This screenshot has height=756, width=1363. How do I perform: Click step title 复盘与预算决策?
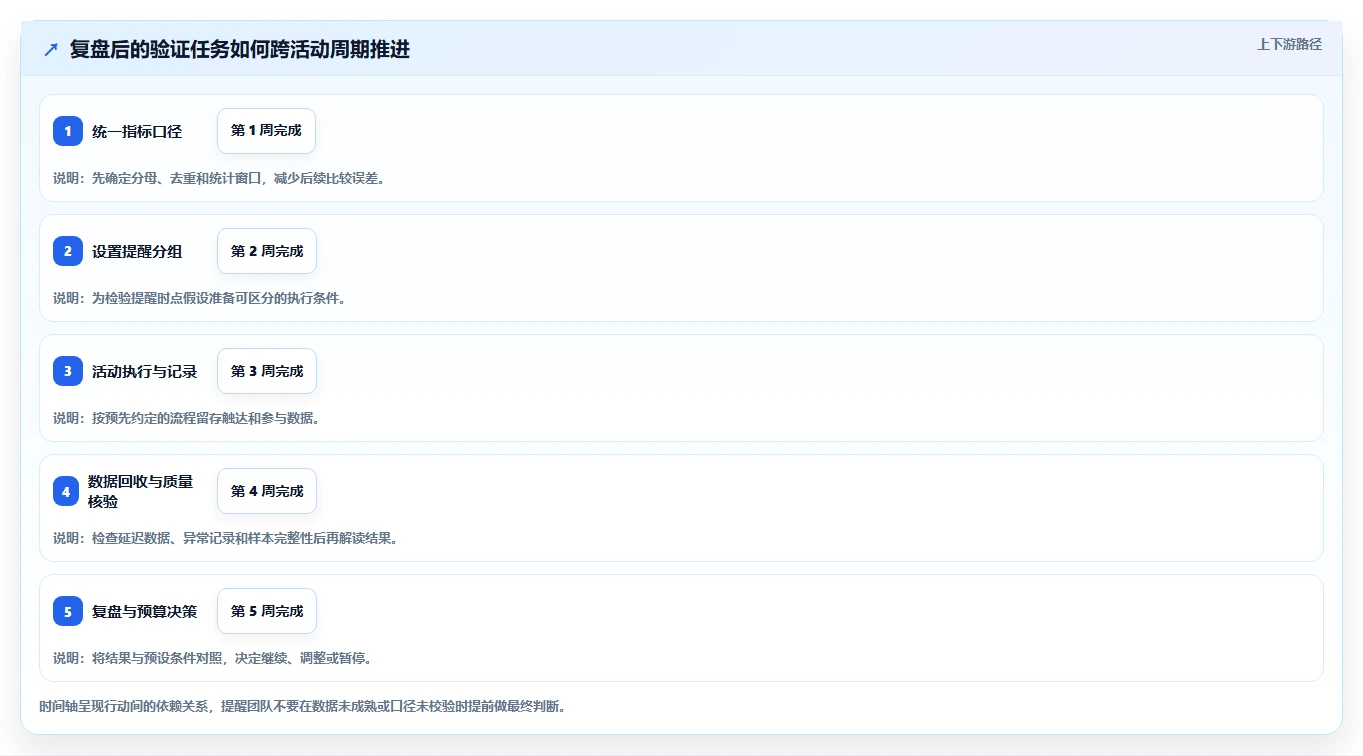tap(145, 611)
